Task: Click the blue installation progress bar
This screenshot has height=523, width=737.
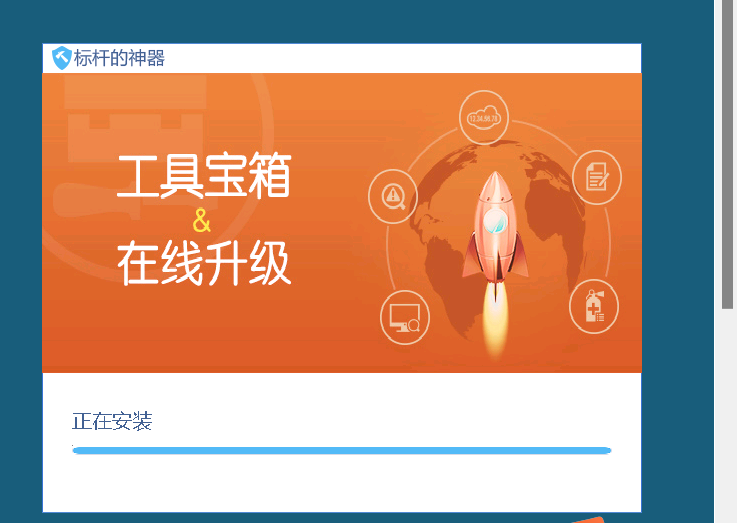Action: click(x=342, y=450)
